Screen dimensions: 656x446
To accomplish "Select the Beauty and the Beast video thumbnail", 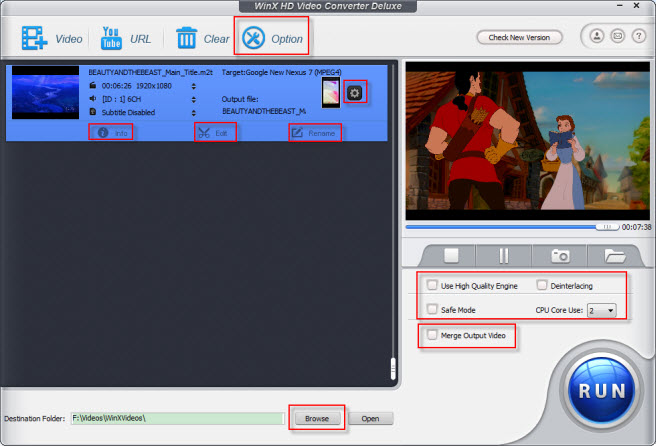I will coord(45,92).
